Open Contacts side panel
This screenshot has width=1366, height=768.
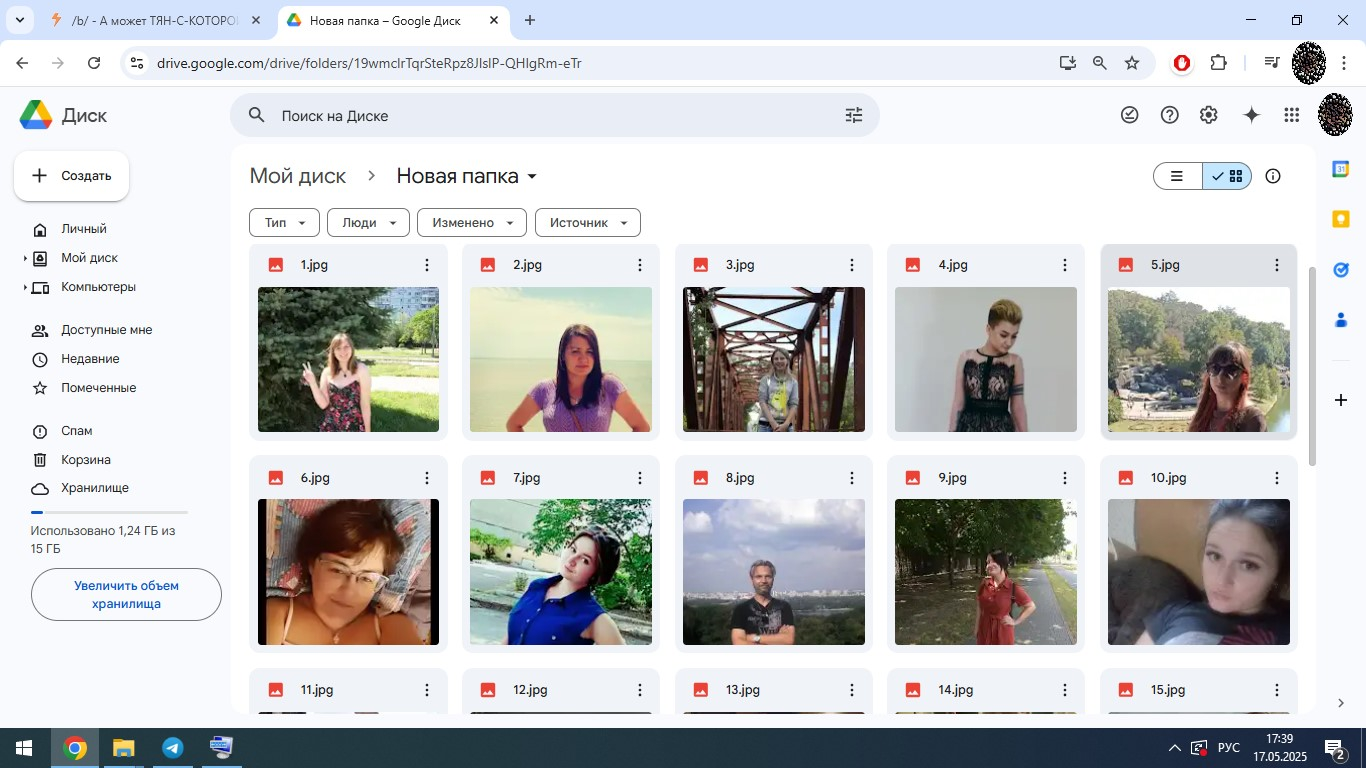coord(1341,320)
